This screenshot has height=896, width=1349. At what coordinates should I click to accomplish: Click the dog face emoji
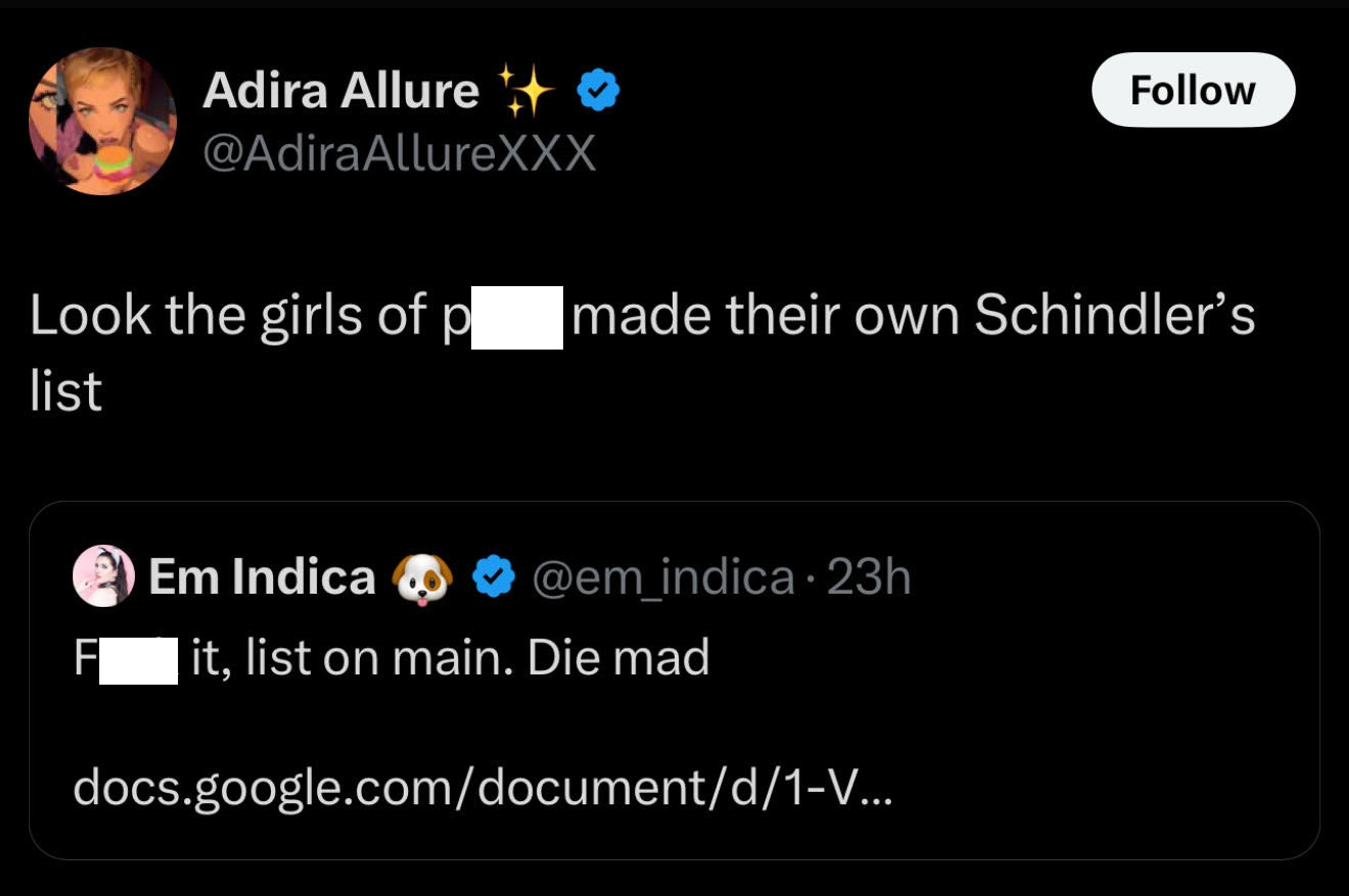(422, 578)
